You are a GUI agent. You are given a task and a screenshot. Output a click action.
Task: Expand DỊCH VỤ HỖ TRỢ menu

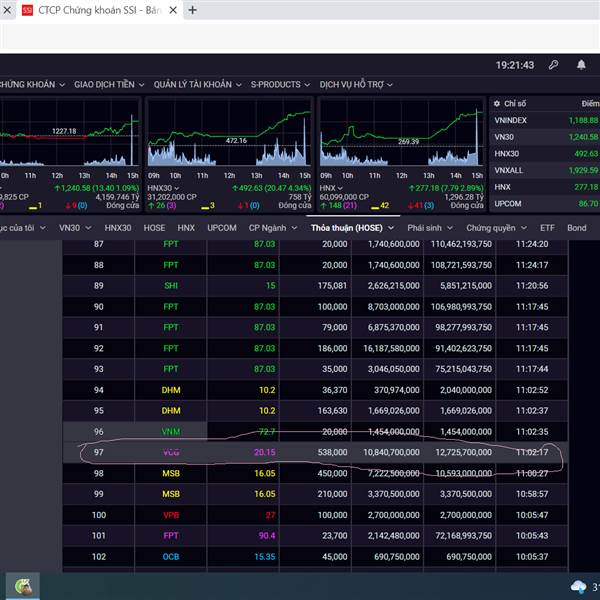pyautogui.click(x=356, y=85)
